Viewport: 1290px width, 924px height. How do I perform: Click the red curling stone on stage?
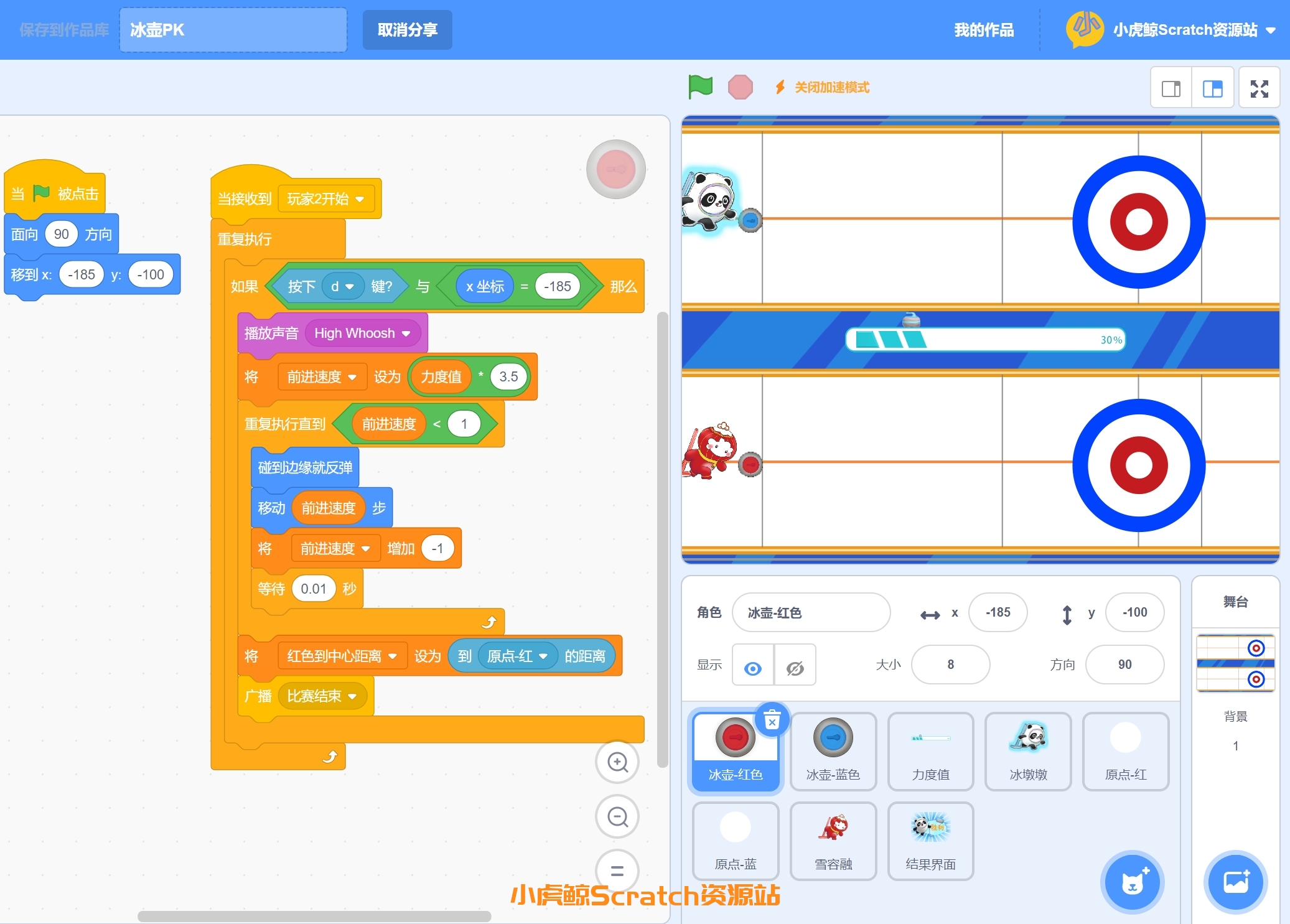pyautogui.click(x=750, y=464)
